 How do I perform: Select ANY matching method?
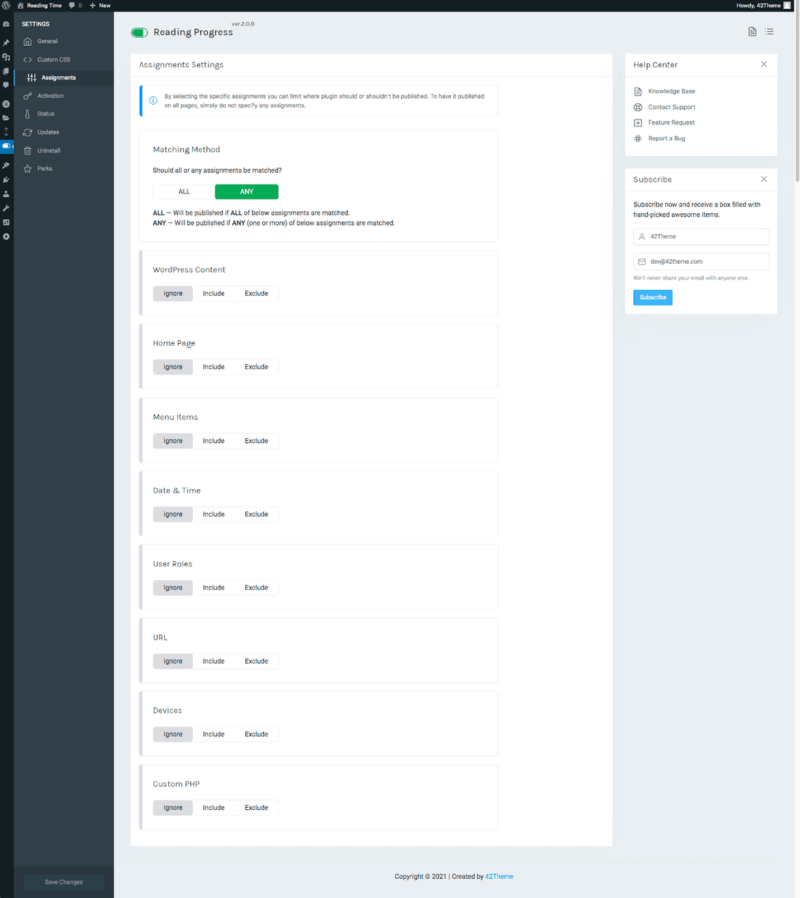pos(247,192)
